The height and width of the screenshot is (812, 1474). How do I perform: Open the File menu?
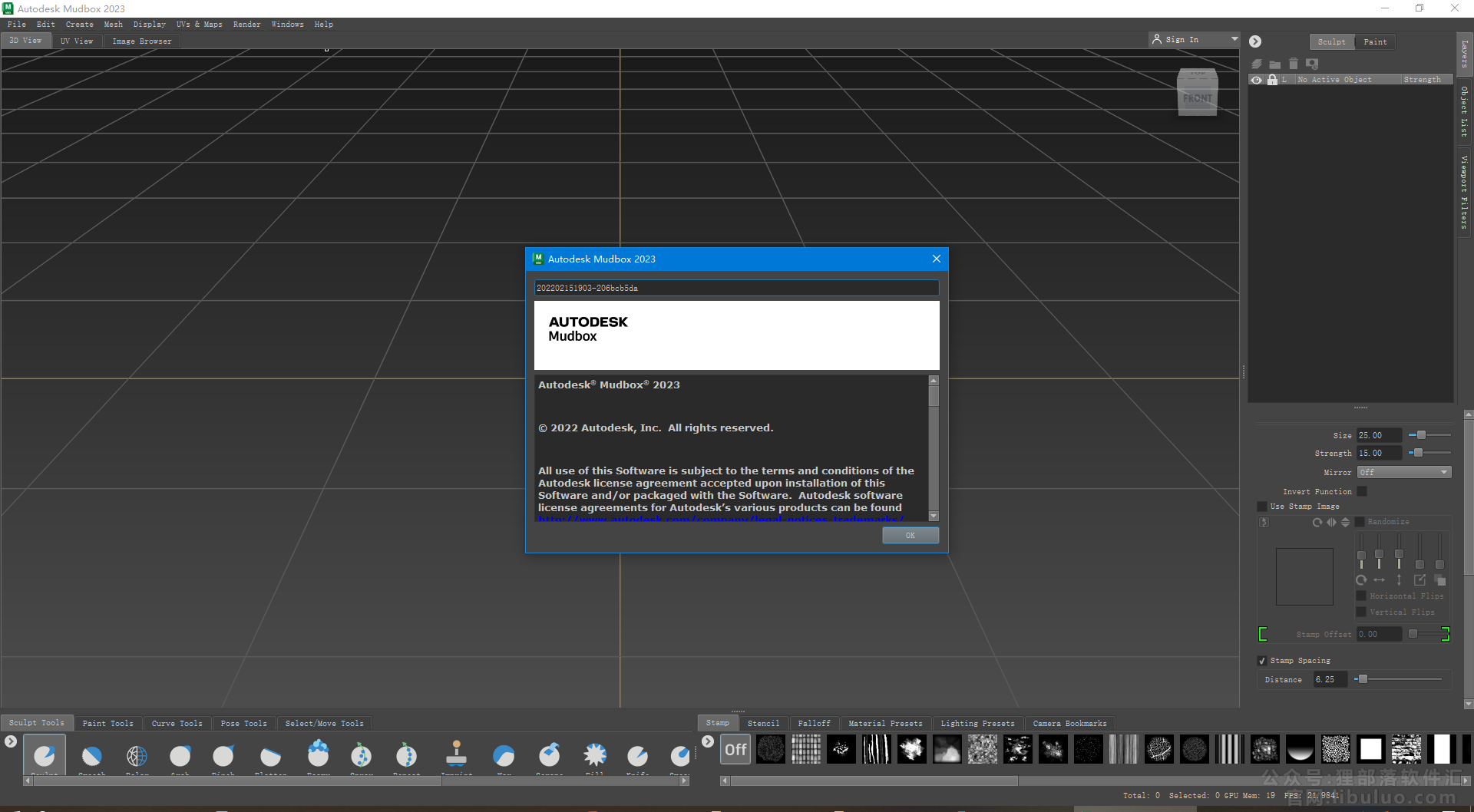coord(17,25)
